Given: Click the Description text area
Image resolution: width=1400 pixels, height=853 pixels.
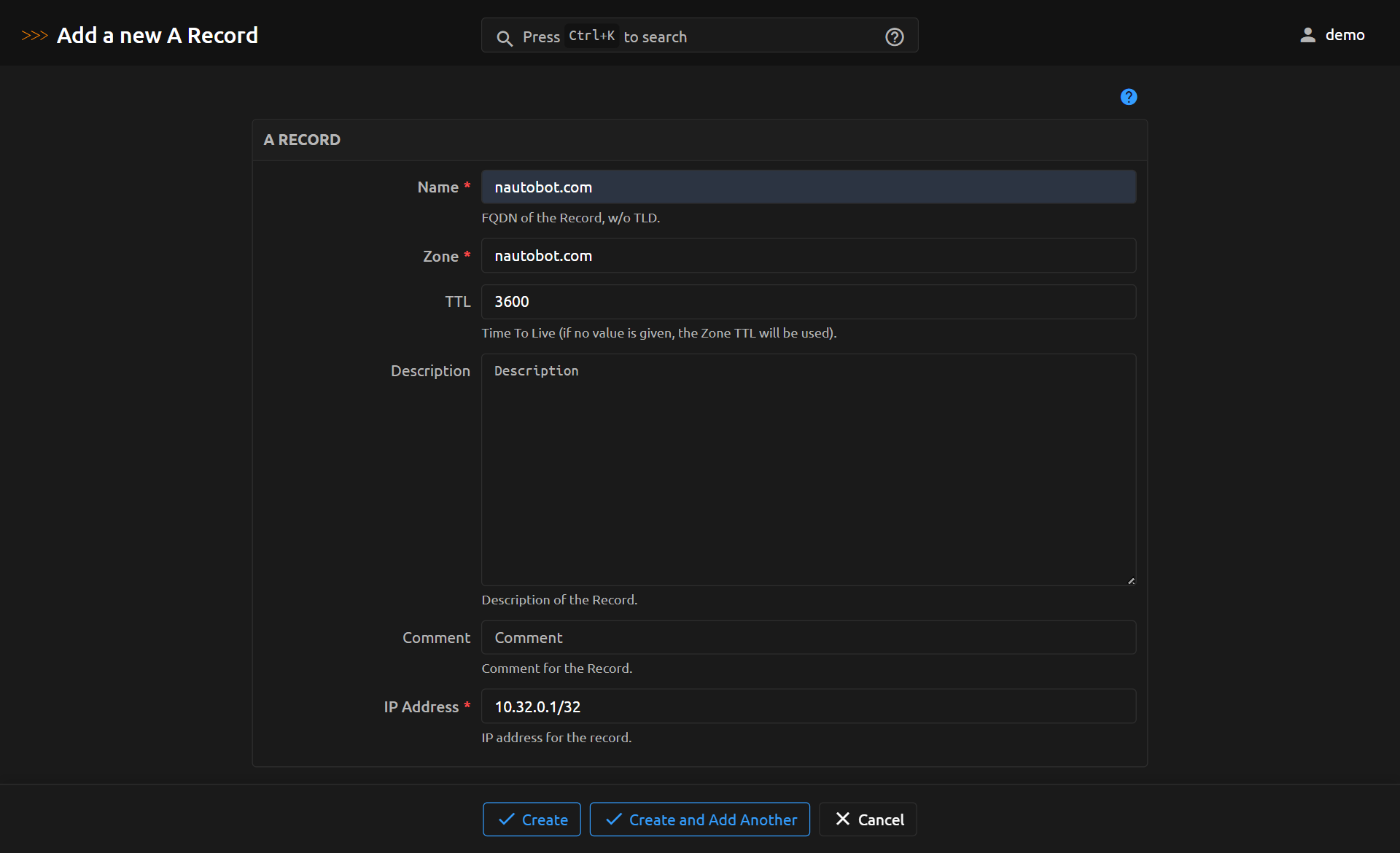Looking at the screenshot, I should click(808, 470).
